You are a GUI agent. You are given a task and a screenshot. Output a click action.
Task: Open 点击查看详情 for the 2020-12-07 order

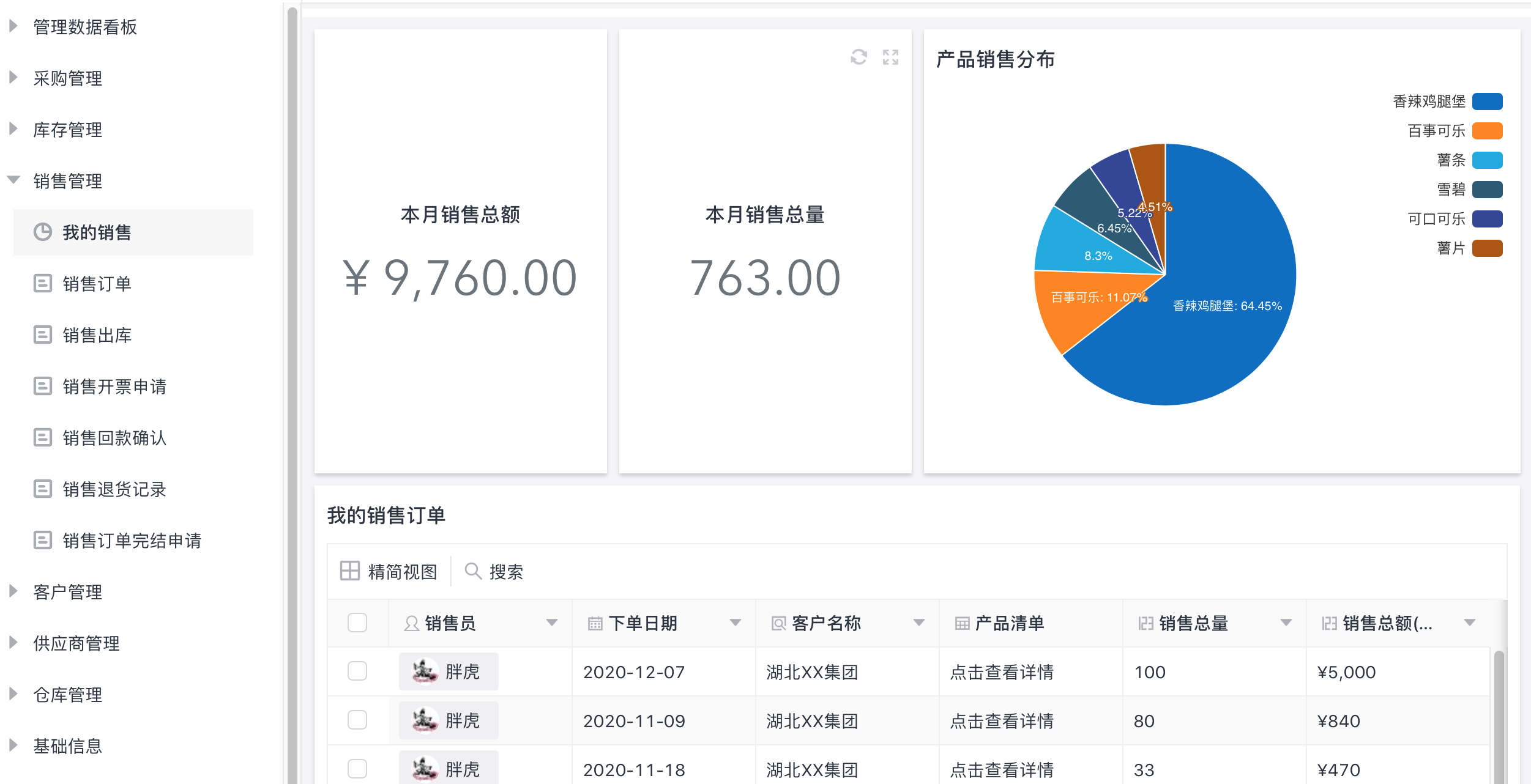(1002, 672)
